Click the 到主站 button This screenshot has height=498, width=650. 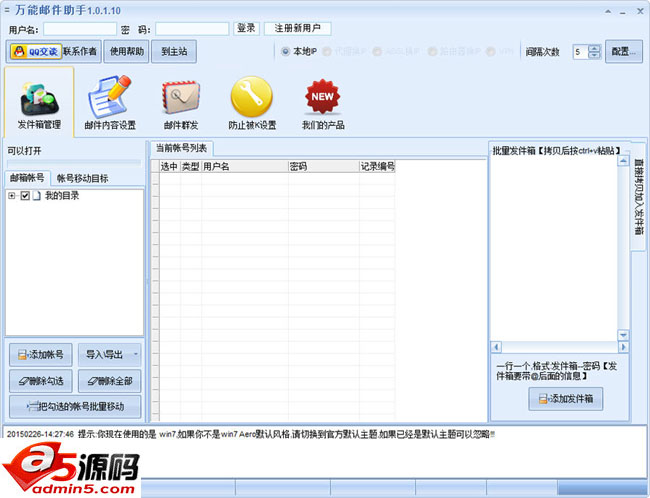(x=174, y=51)
